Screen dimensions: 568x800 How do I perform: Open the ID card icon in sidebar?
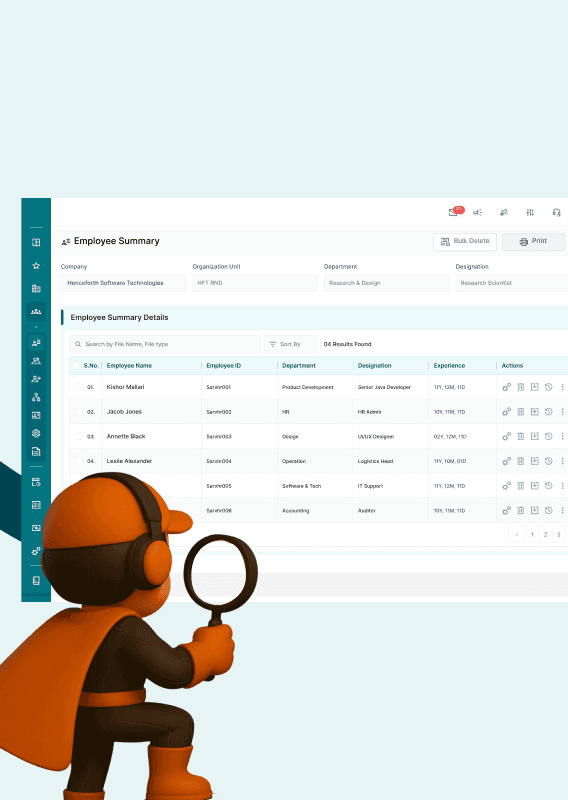(36, 415)
